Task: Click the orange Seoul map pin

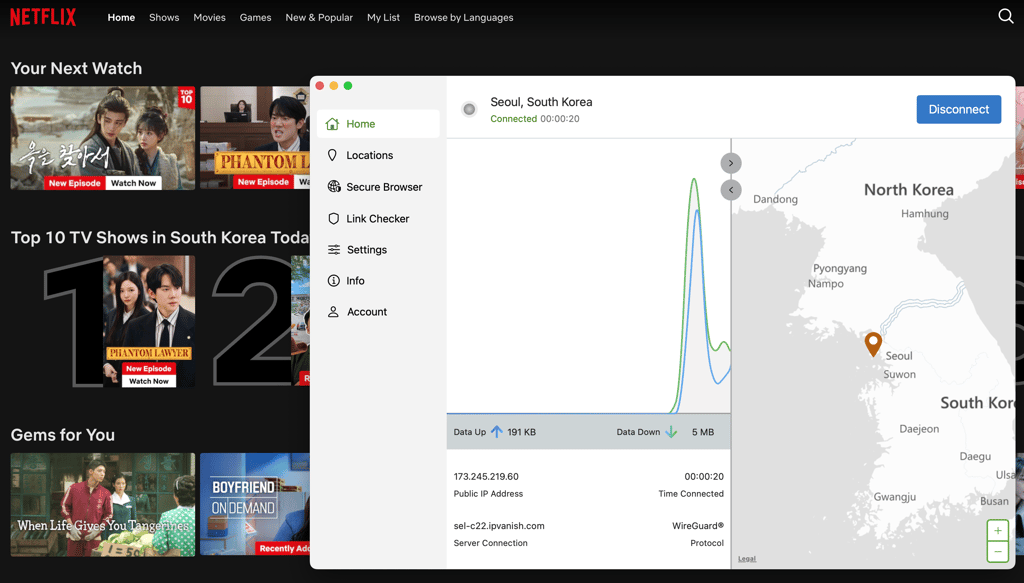Action: point(873,344)
